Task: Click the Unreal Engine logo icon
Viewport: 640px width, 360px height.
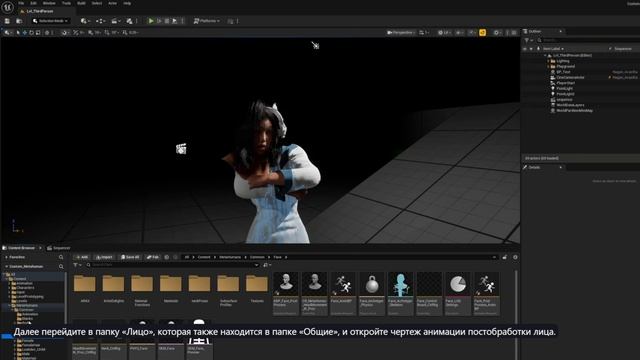Action: (x=7, y=7)
